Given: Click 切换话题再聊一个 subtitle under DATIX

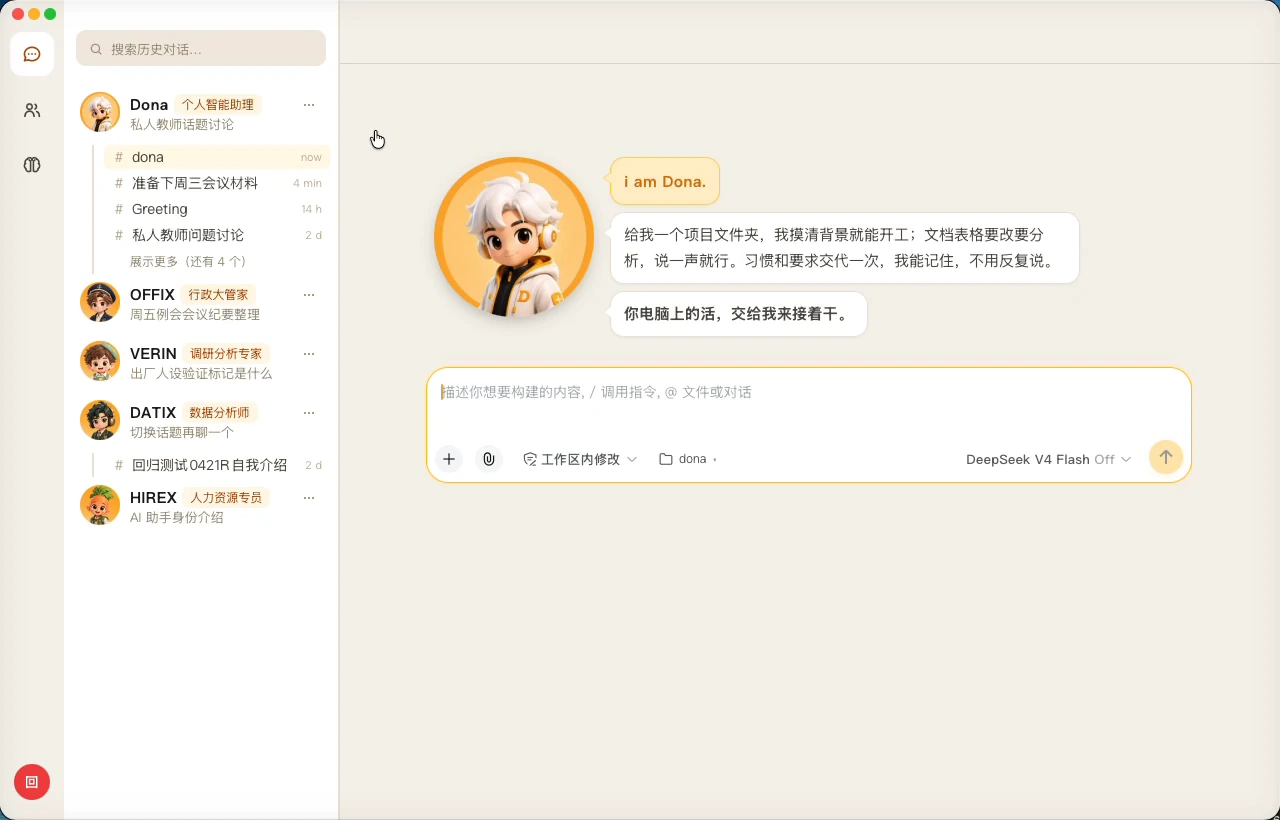Looking at the screenshot, I should pyautogui.click(x=182, y=433).
